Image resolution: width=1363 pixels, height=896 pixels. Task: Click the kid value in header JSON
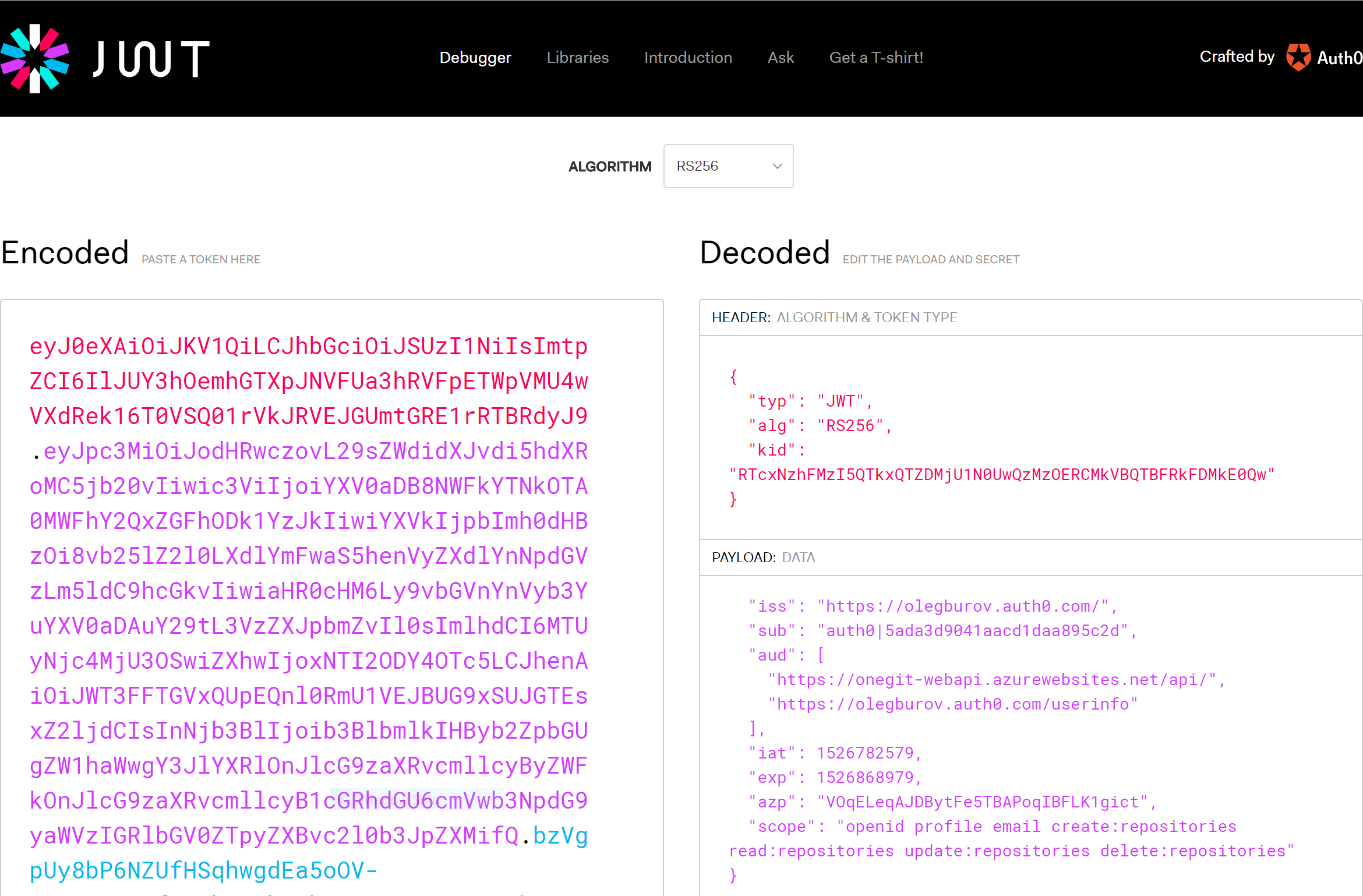[x=1002, y=475]
